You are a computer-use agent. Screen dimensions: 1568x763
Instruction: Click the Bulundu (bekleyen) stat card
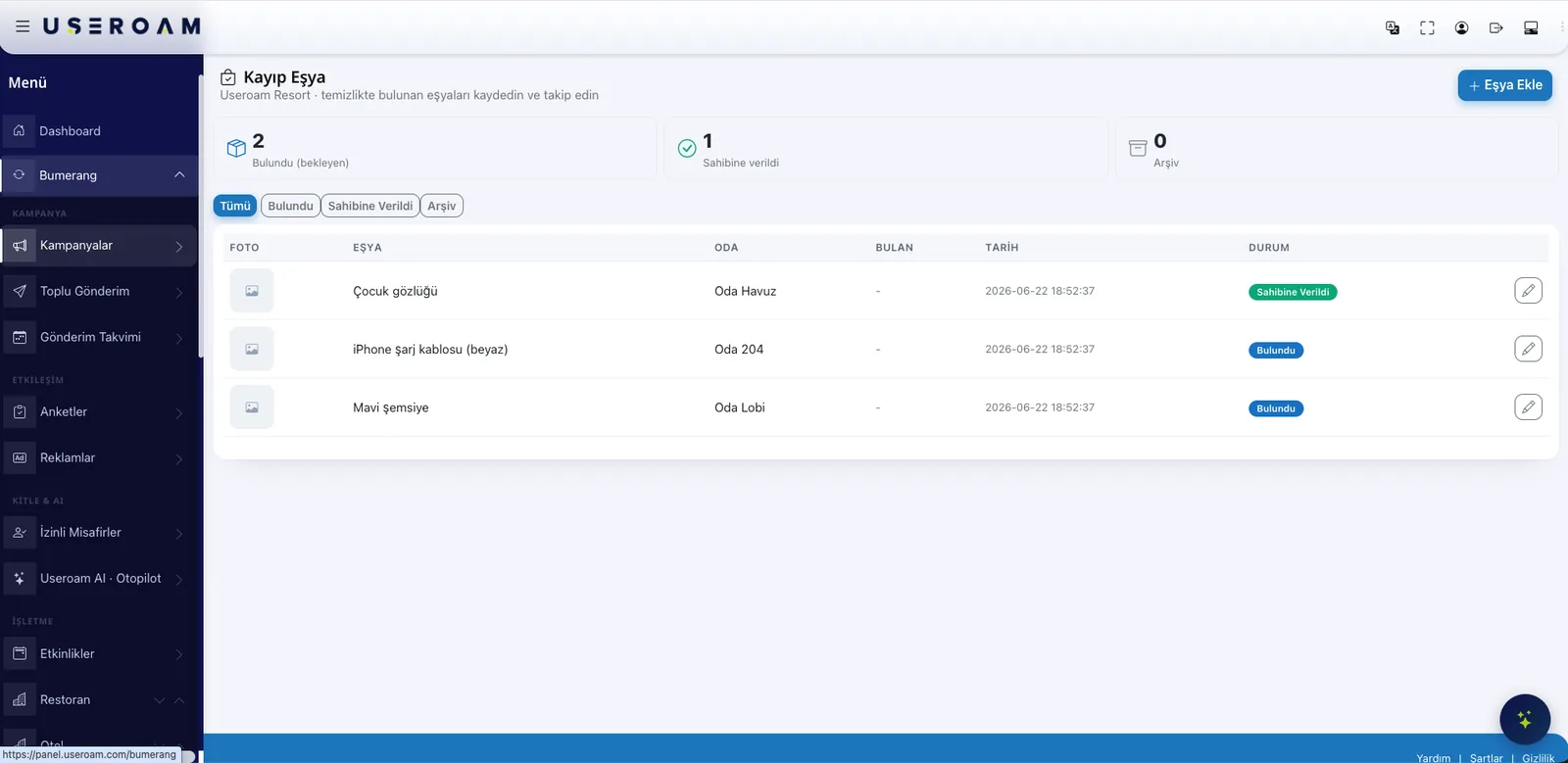tap(435, 149)
